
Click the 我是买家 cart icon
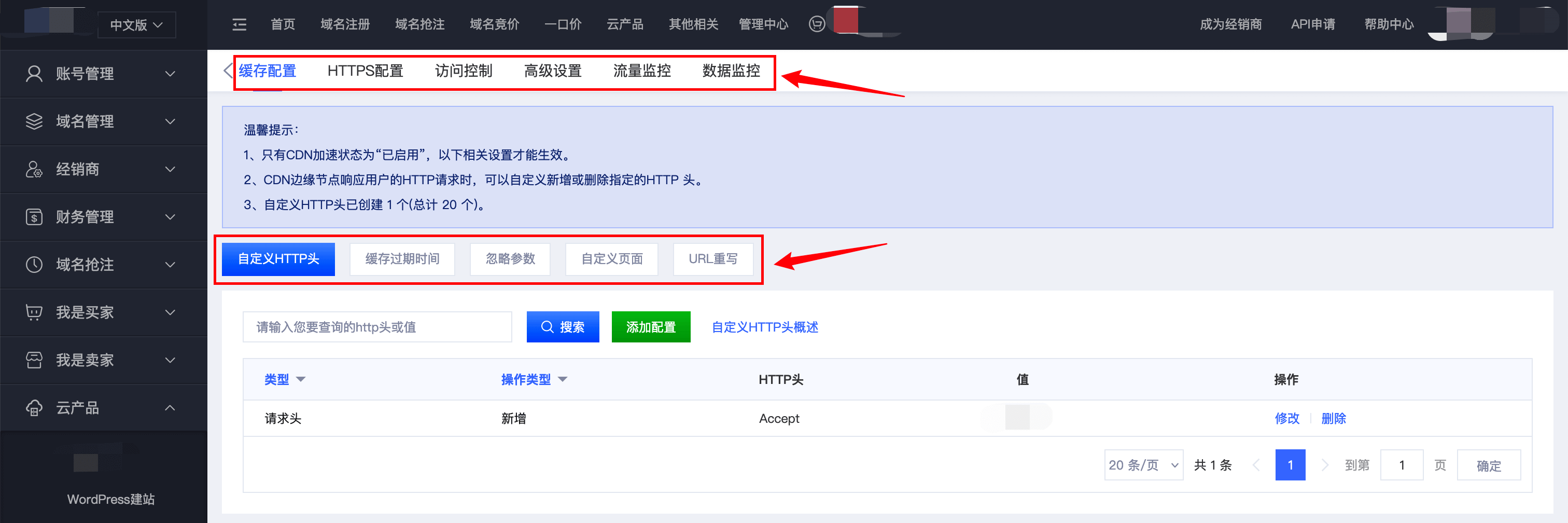34,312
